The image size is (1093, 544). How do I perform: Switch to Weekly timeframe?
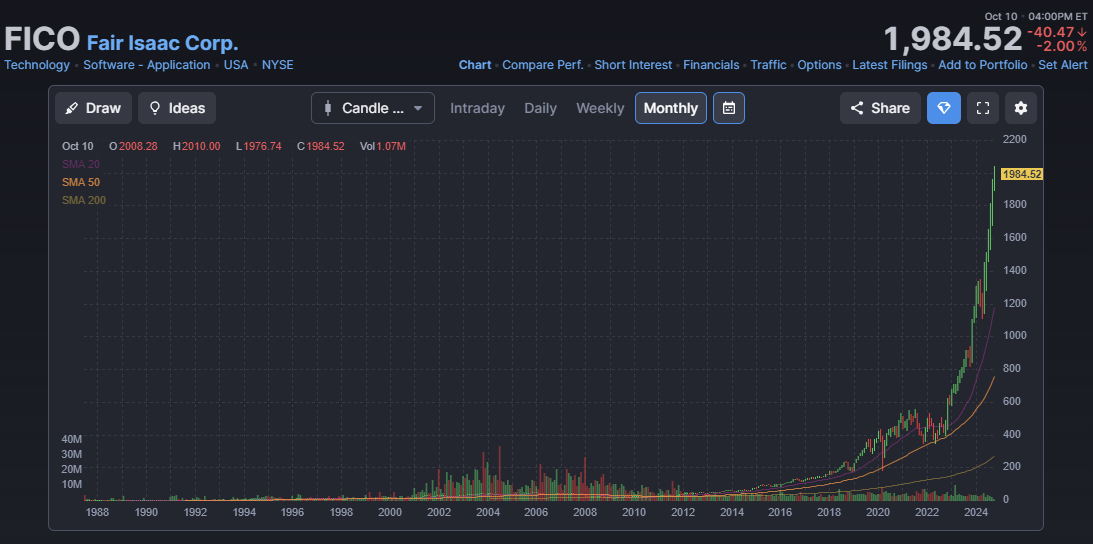(x=600, y=108)
